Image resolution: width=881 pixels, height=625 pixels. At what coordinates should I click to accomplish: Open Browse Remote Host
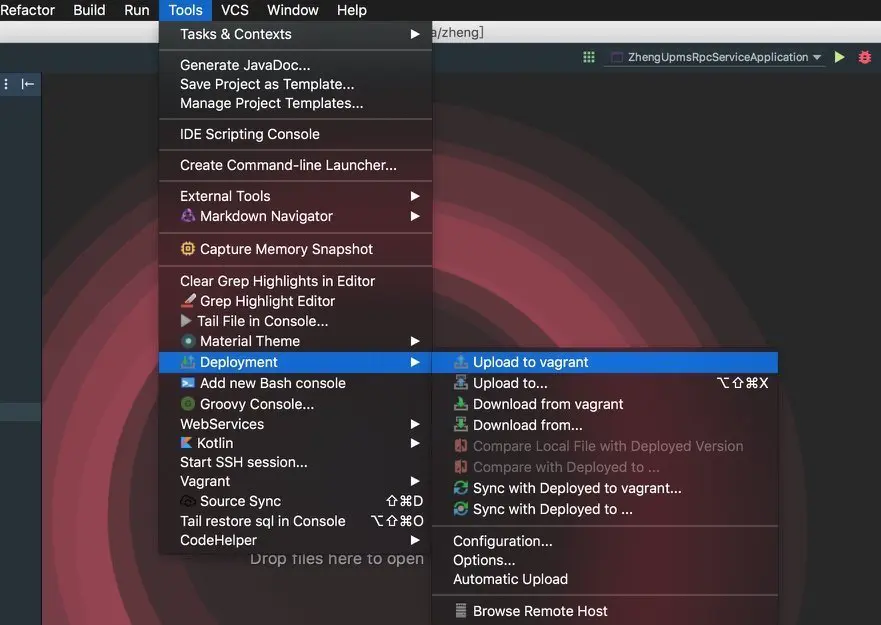coord(539,611)
